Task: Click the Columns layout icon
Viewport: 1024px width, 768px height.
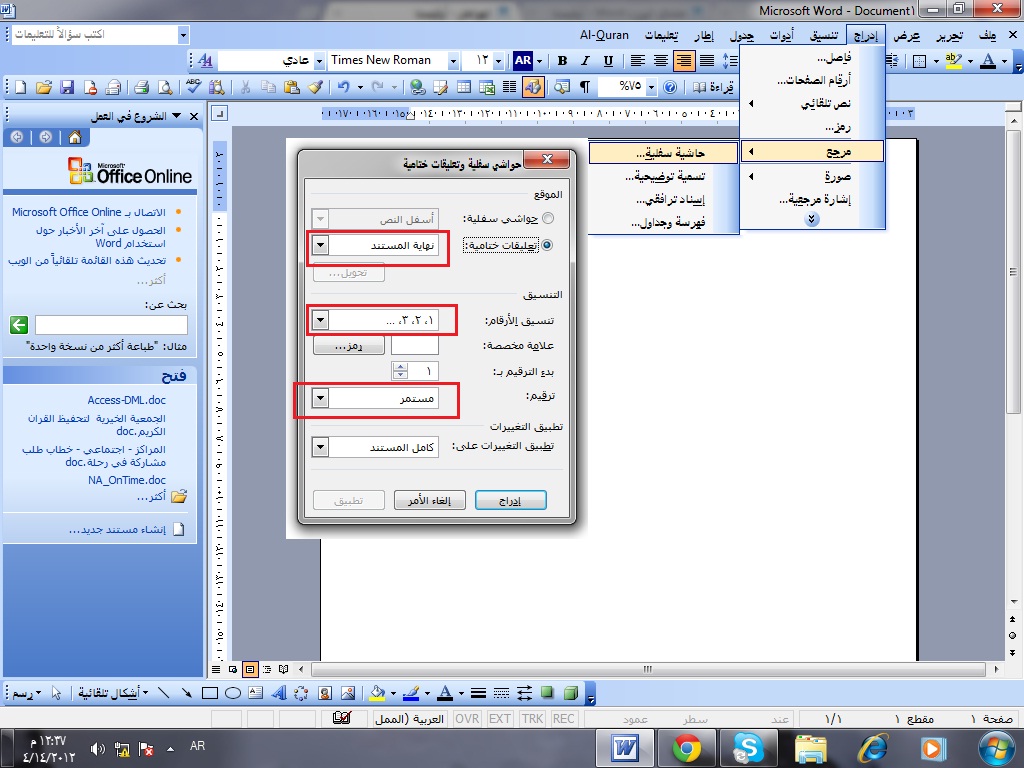Action: [510, 87]
